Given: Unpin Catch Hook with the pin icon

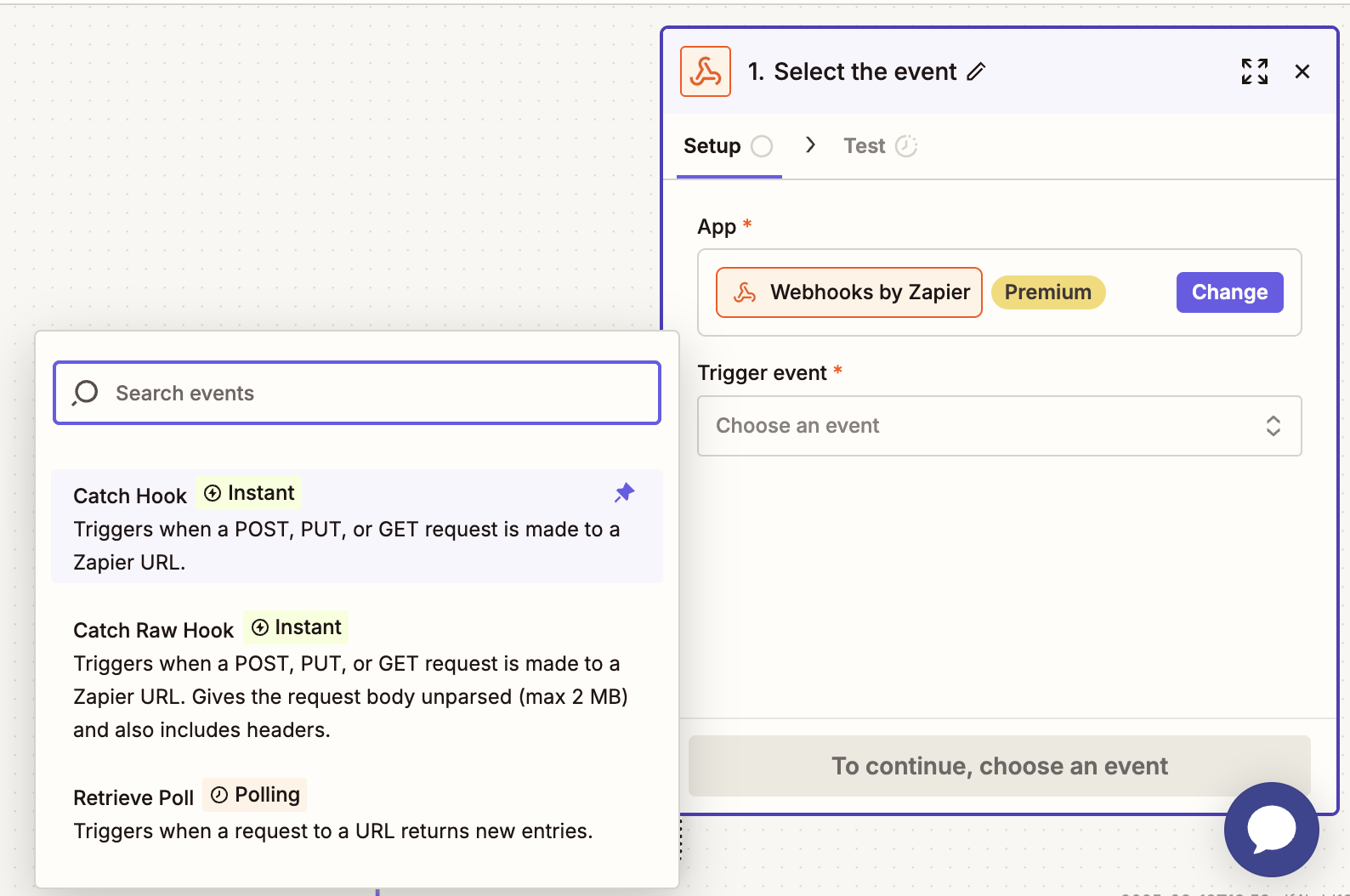Looking at the screenshot, I should (625, 492).
